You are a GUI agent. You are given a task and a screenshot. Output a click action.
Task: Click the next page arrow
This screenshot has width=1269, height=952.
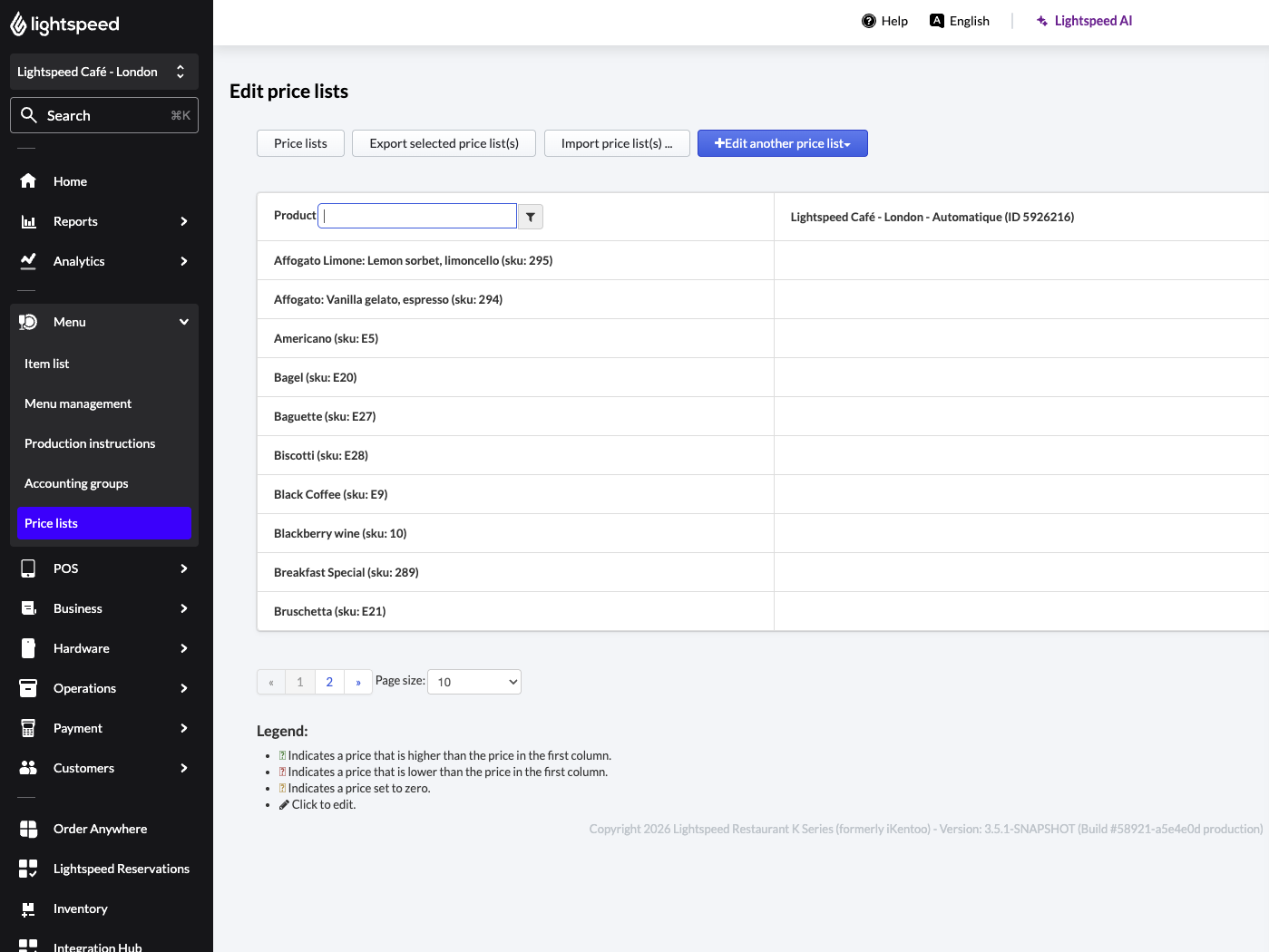click(358, 682)
